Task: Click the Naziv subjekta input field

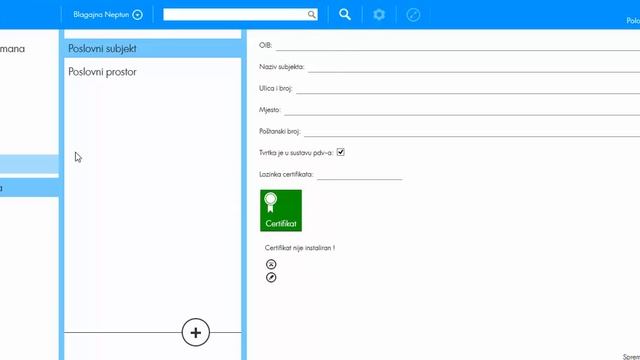Action: [474, 67]
